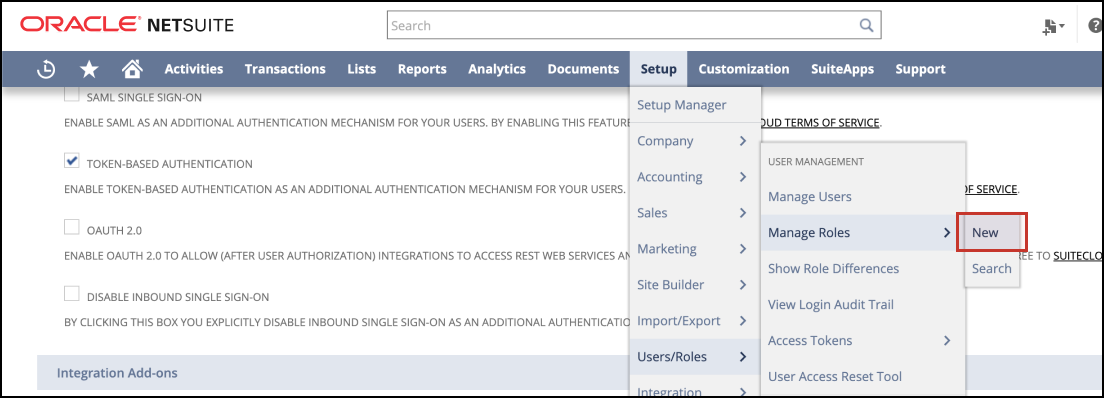Open the SuiteCloud terms link under OAuth 2.0
The height and width of the screenshot is (398, 1104).
point(1079,256)
